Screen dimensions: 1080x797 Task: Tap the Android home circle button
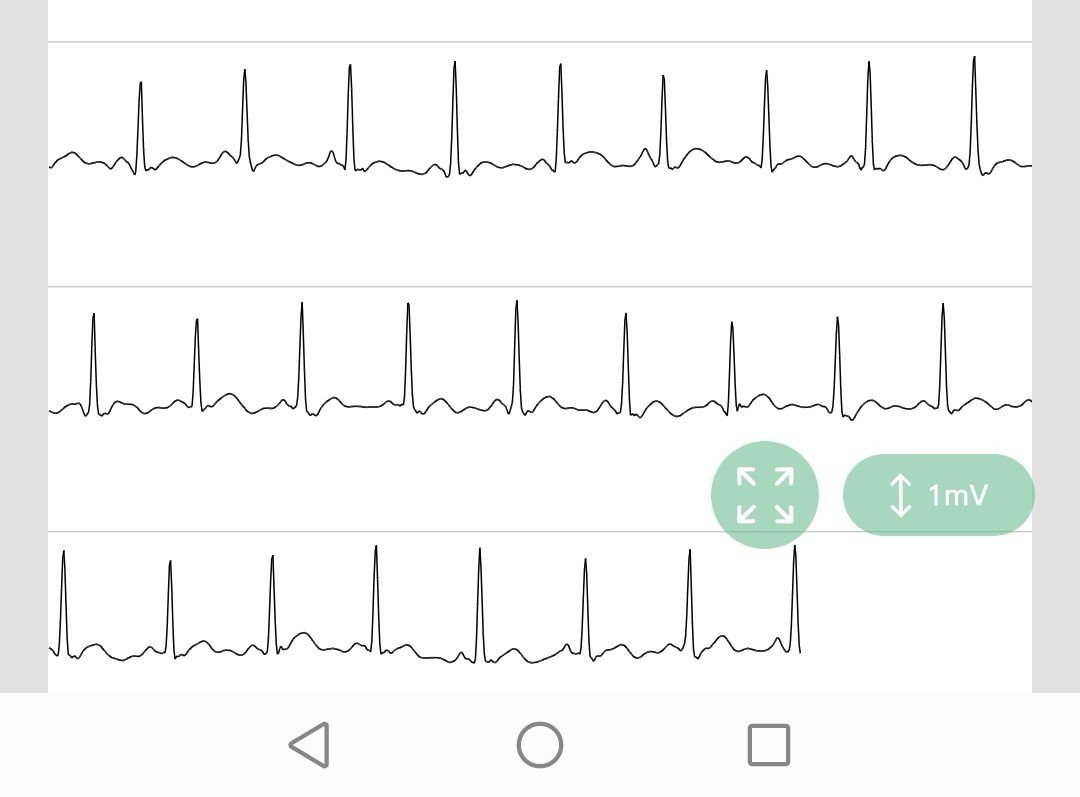pos(540,745)
